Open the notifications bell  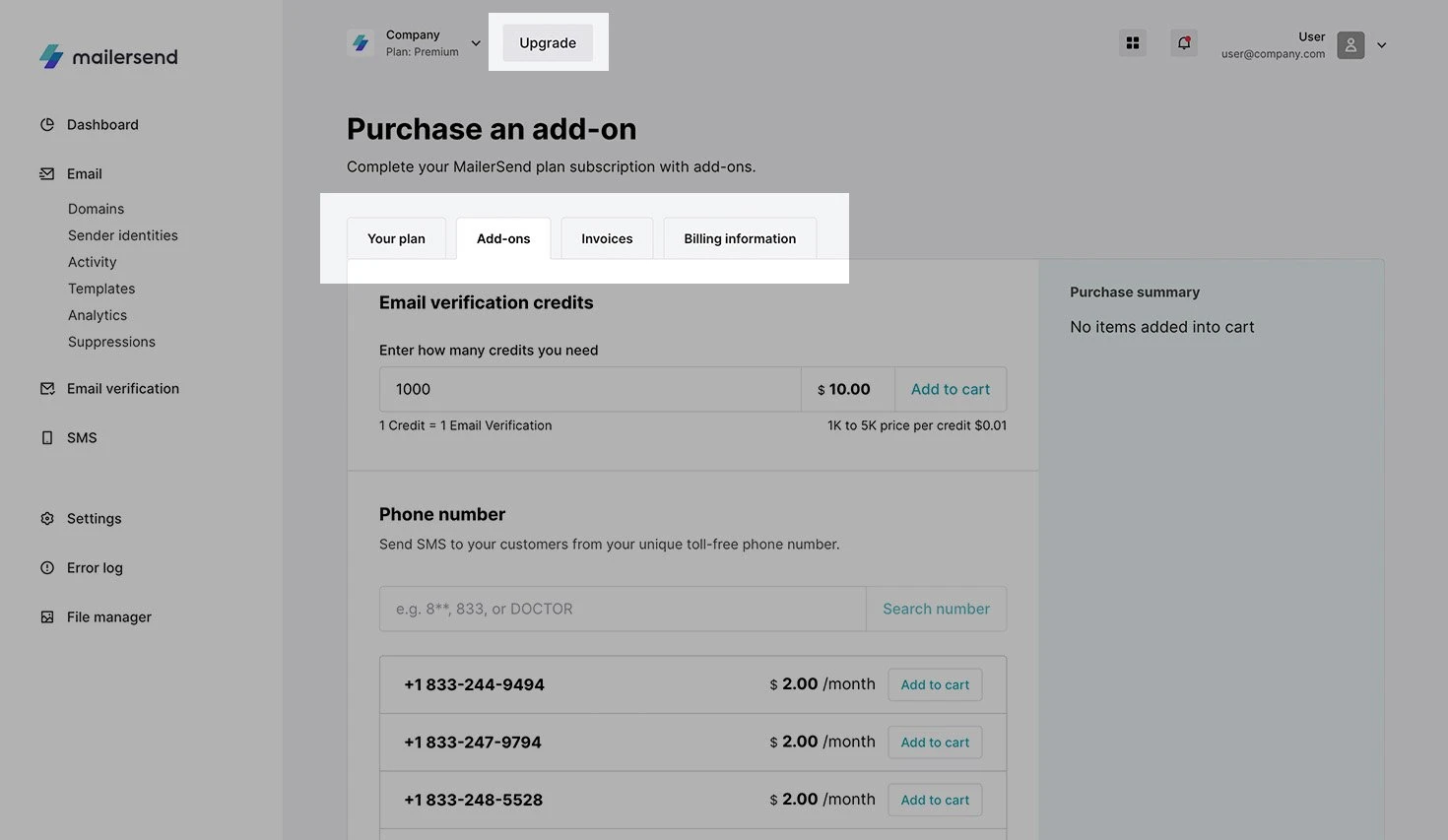pos(1184,43)
